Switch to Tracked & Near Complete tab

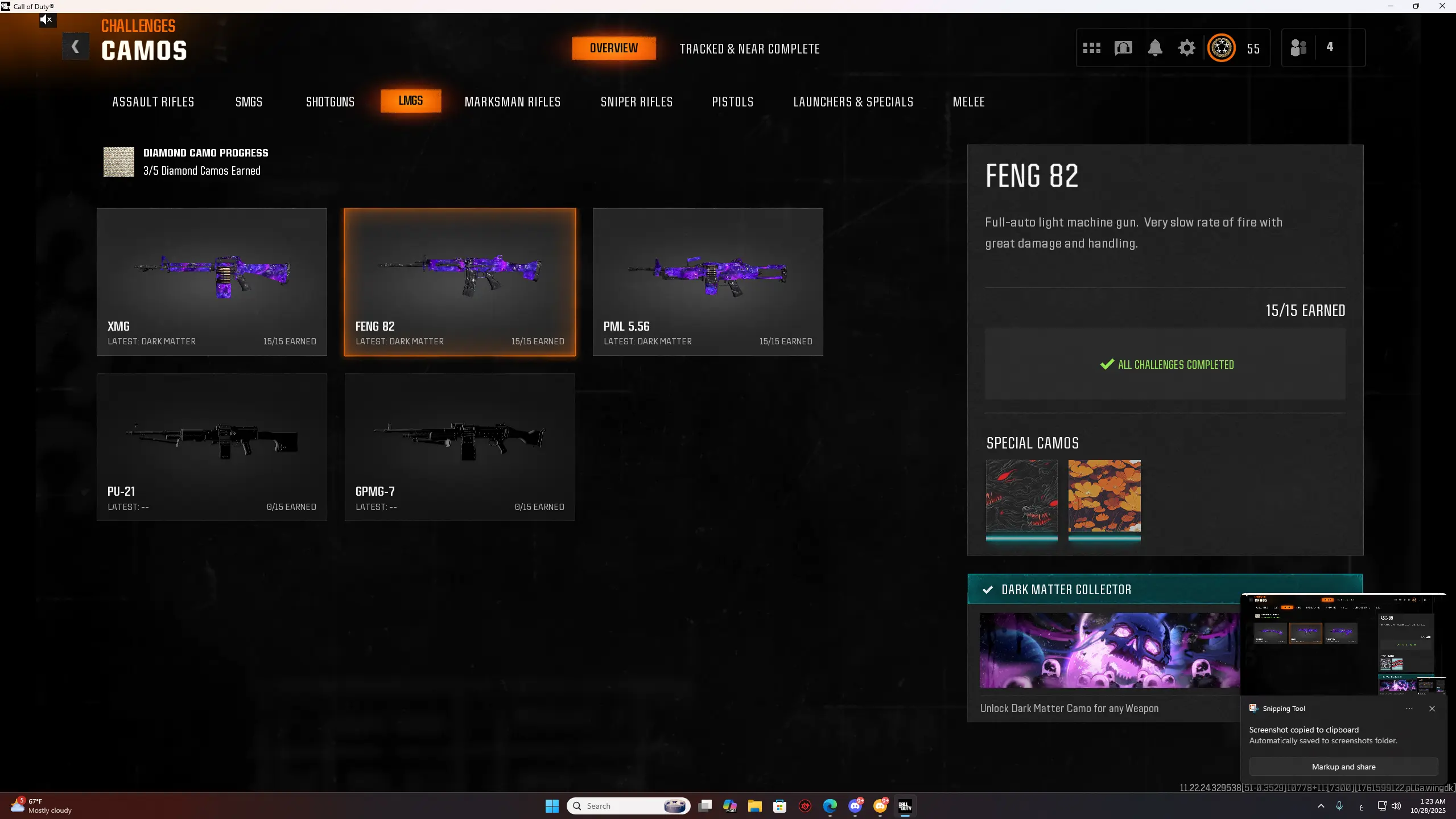pyautogui.click(x=749, y=49)
